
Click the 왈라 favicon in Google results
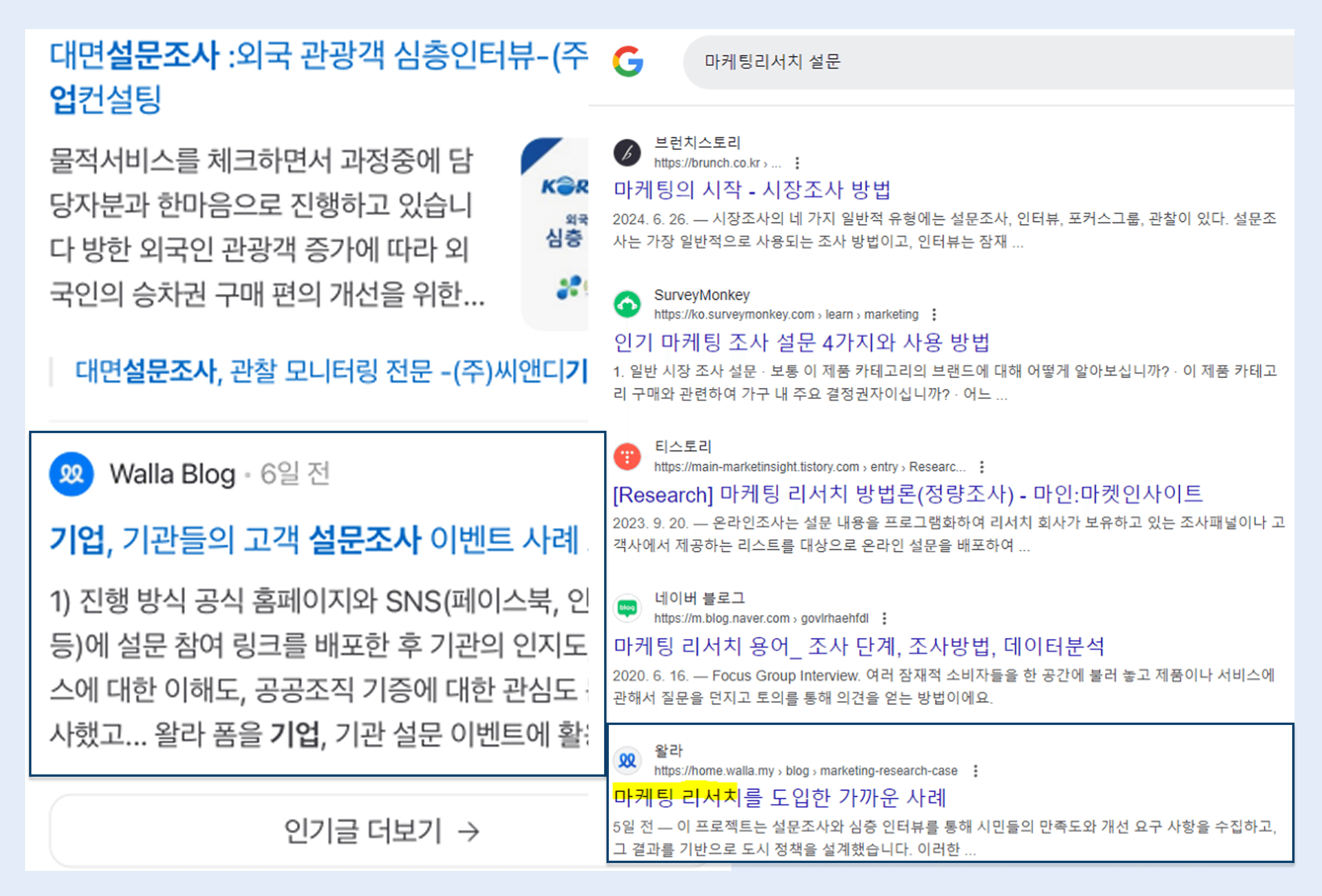point(627,761)
